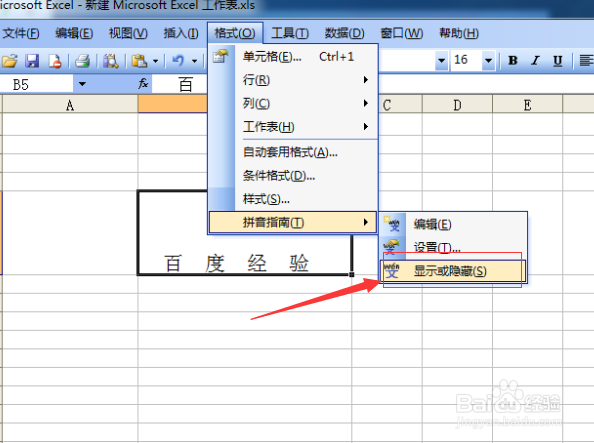
Task: Click the Italic formatting button
Action: [535, 61]
